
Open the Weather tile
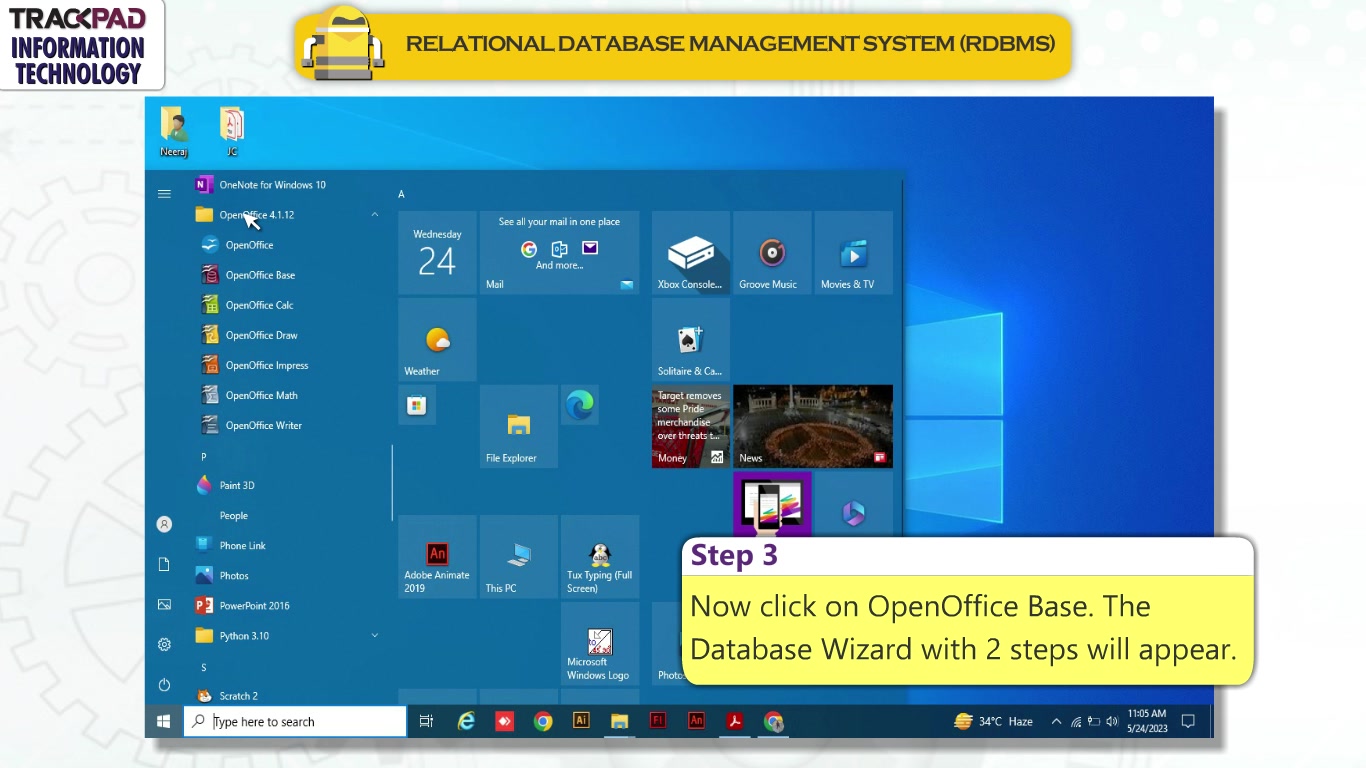(x=437, y=340)
